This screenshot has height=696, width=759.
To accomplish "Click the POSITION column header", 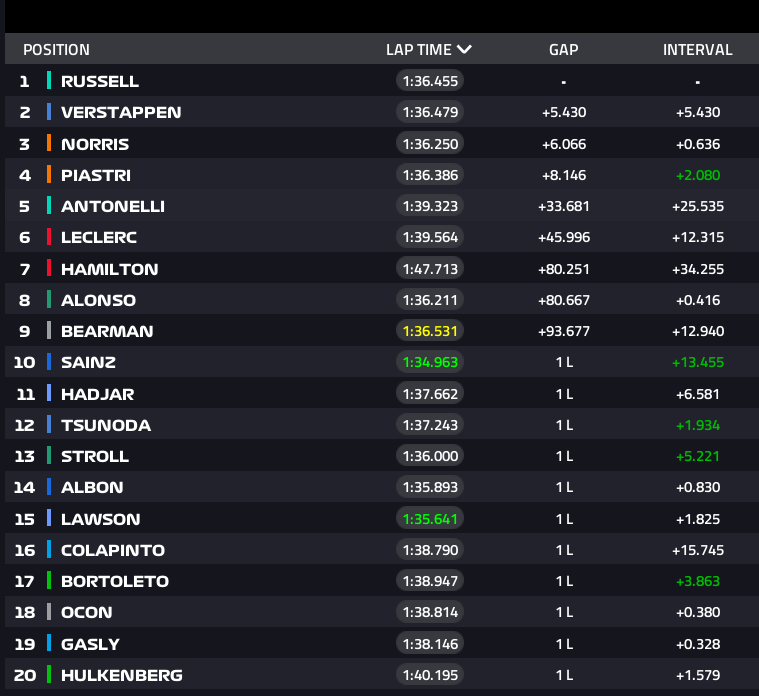I will click(56, 49).
